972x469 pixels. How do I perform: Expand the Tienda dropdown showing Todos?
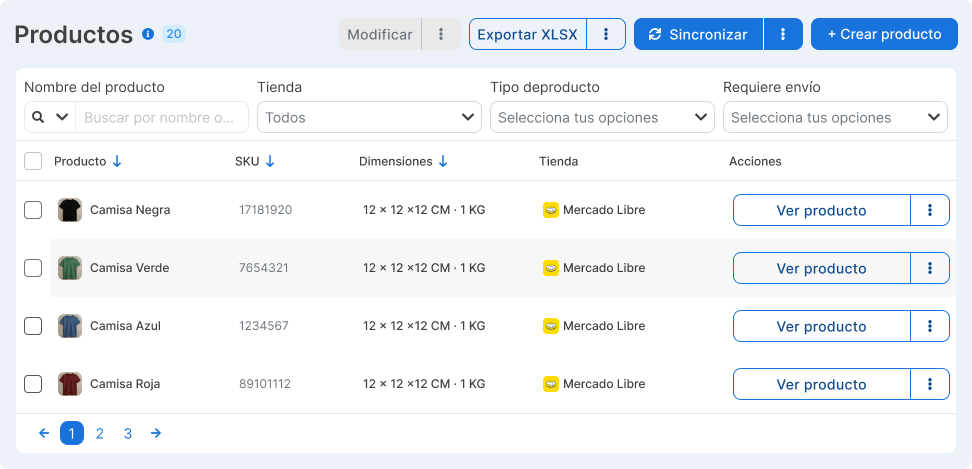[369, 117]
